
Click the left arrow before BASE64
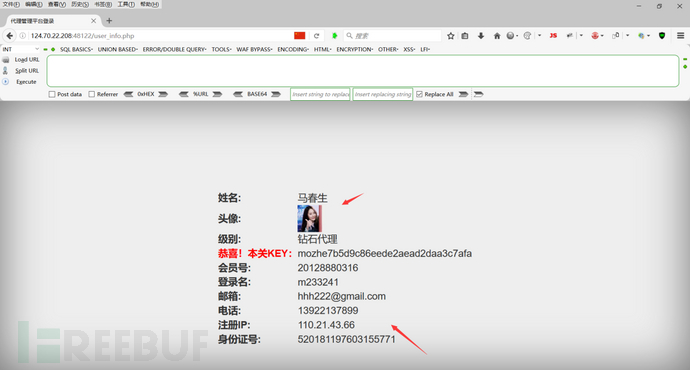click(238, 94)
